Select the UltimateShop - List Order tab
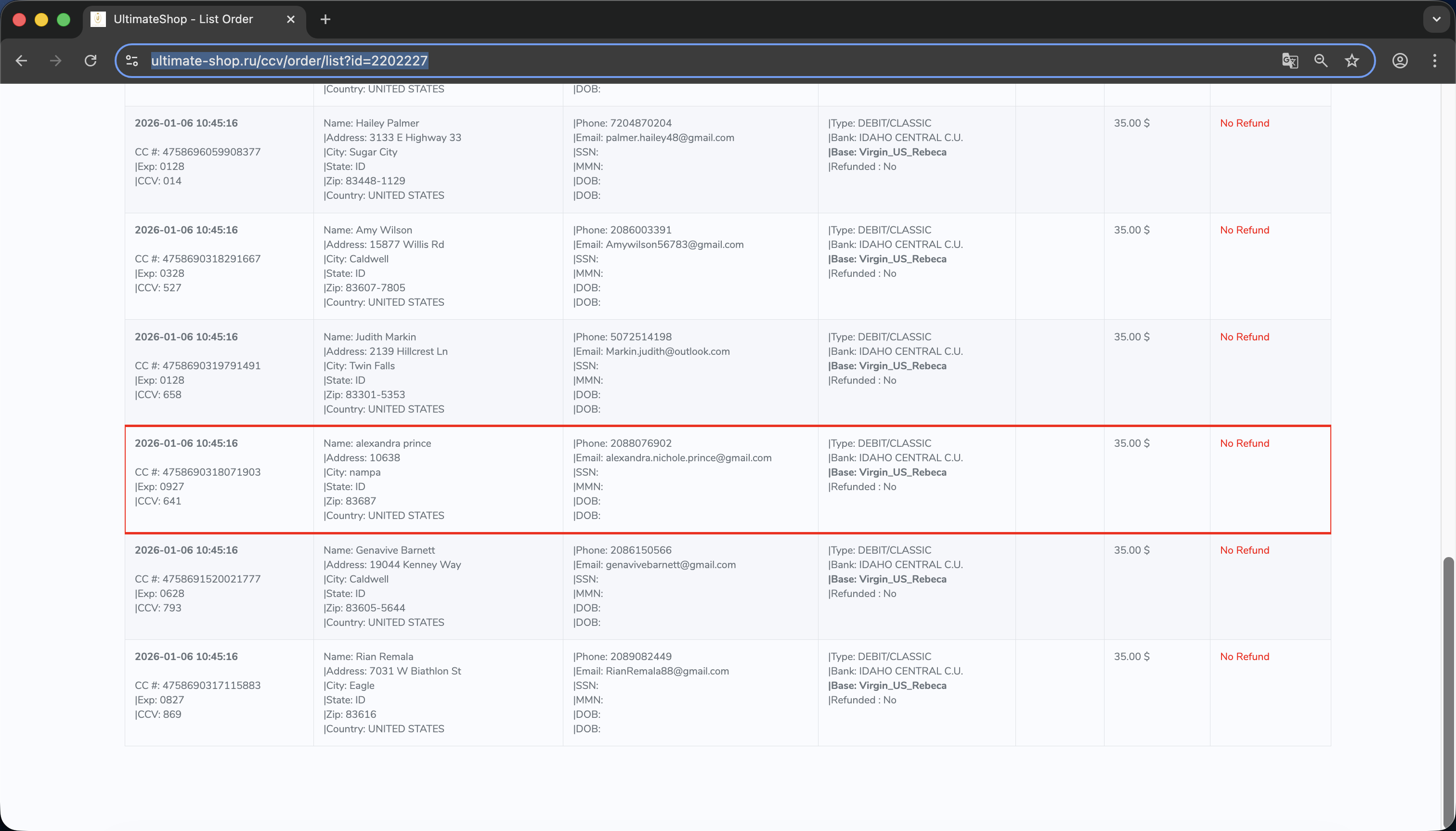The image size is (1456, 831). [182, 19]
